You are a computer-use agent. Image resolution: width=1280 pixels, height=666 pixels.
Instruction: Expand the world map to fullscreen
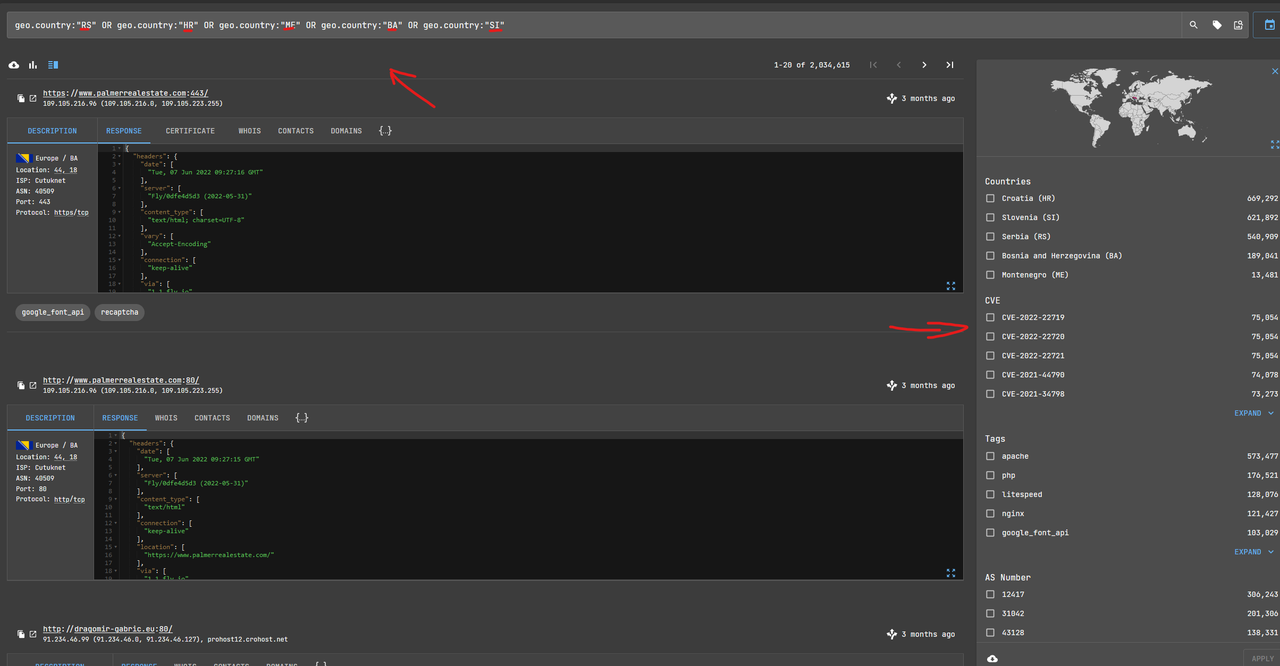(1274, 145)
